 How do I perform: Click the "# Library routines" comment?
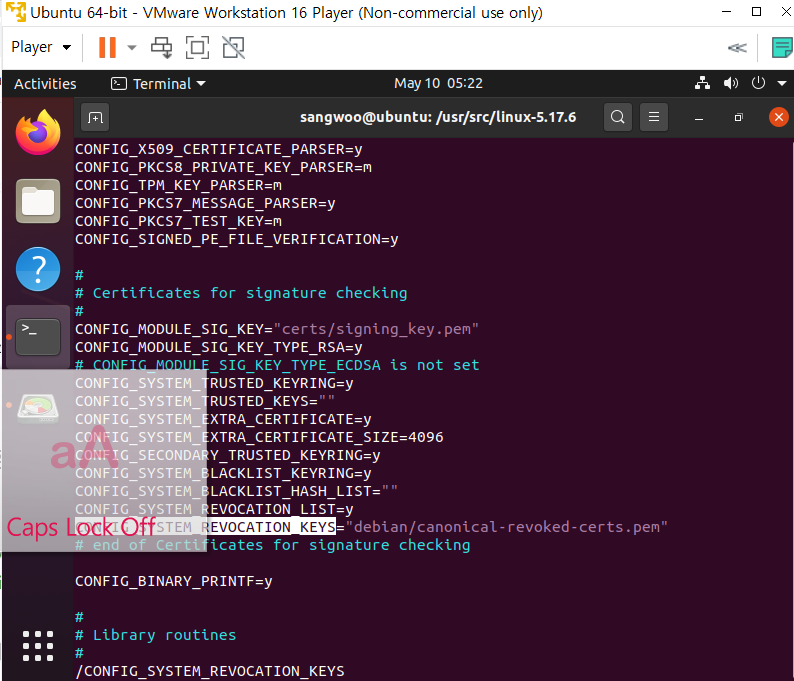pyautogui.click(x=155, y=635)
